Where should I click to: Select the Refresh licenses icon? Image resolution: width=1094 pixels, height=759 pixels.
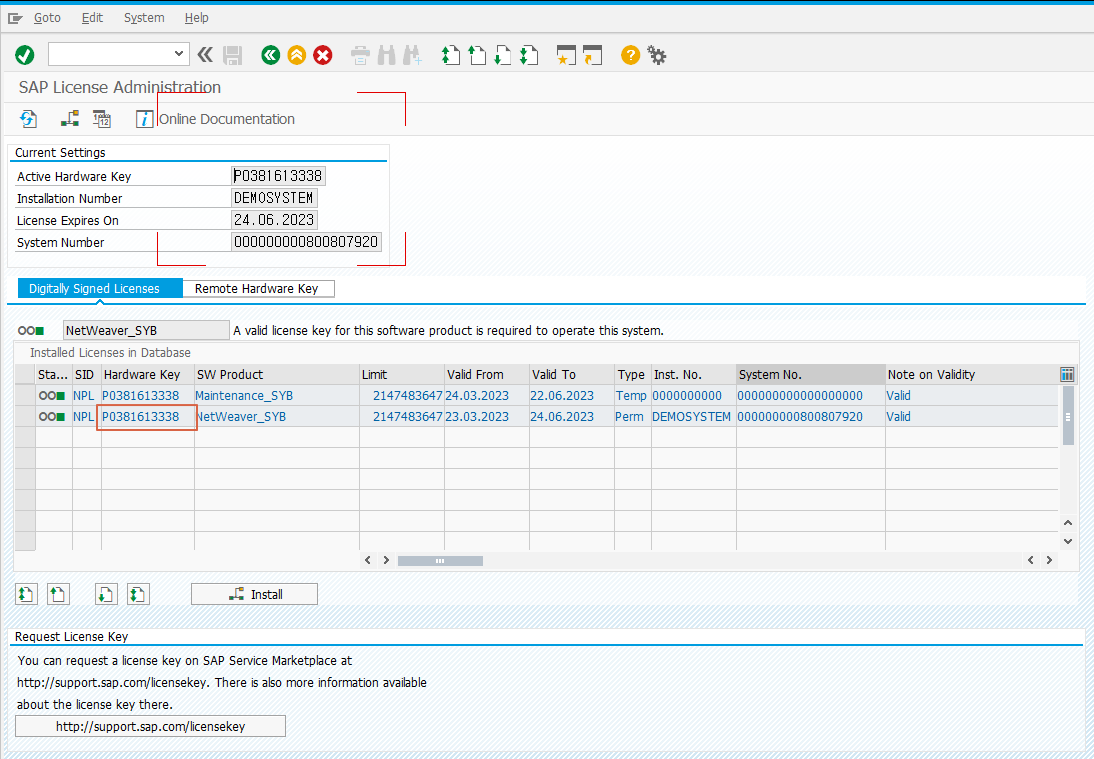[x=27, y=118]
